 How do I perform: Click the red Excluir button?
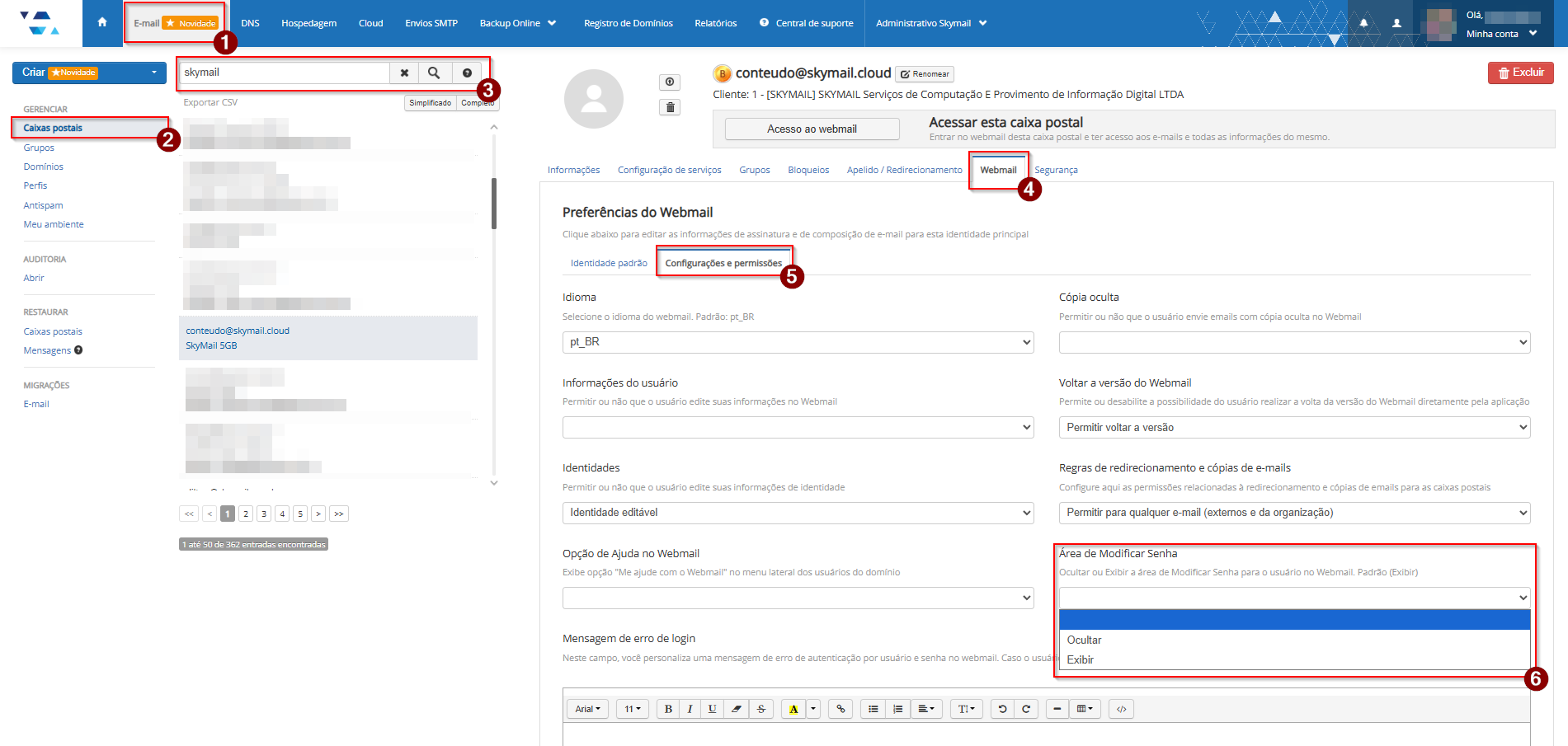1520,73
